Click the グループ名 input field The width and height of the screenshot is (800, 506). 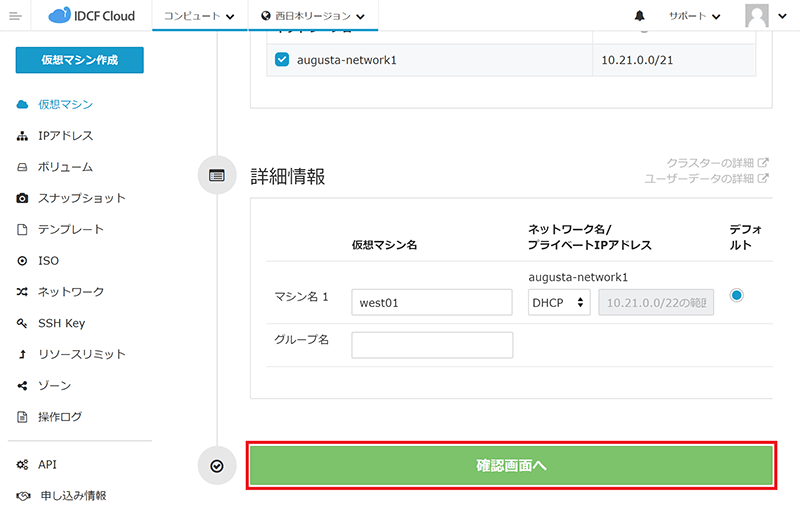click(432, 345)
